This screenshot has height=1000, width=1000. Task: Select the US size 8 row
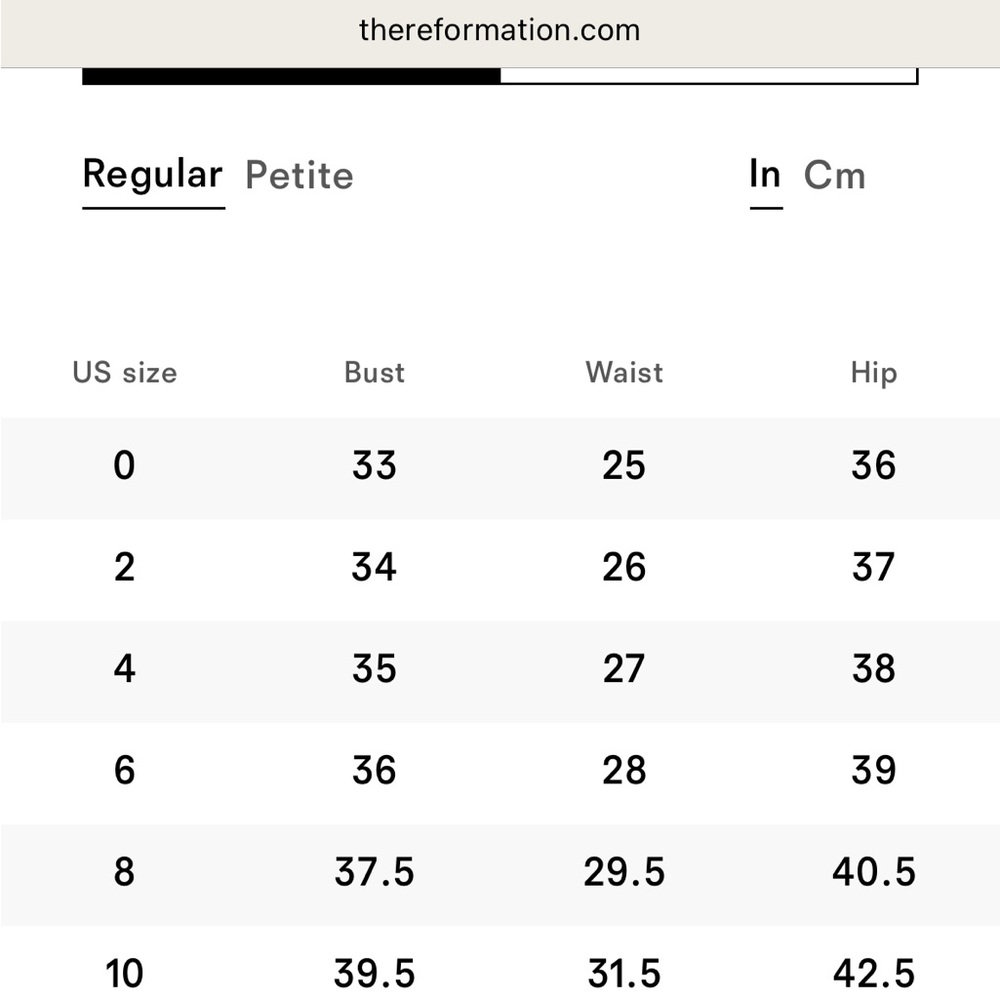500,875
